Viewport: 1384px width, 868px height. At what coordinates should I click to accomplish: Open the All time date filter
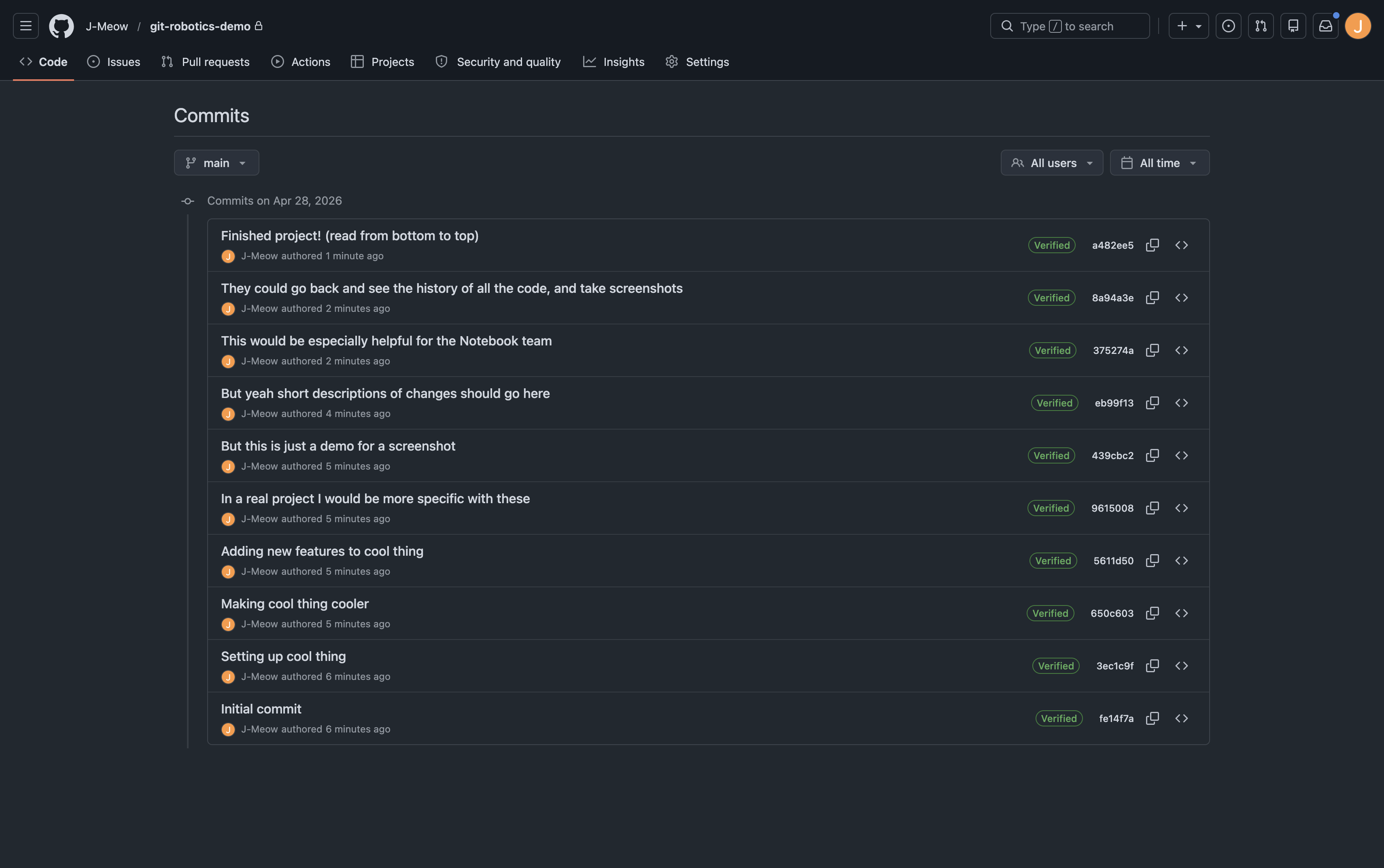1159,163
